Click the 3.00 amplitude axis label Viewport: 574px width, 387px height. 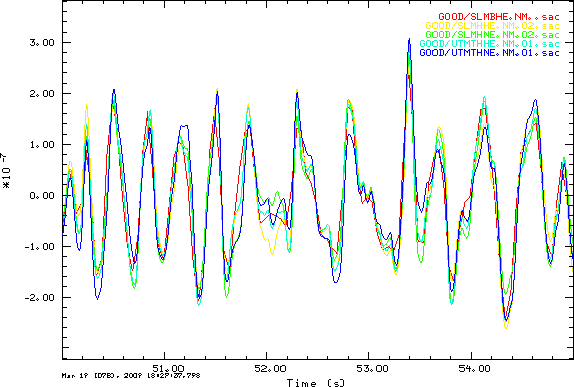(42, 43)
